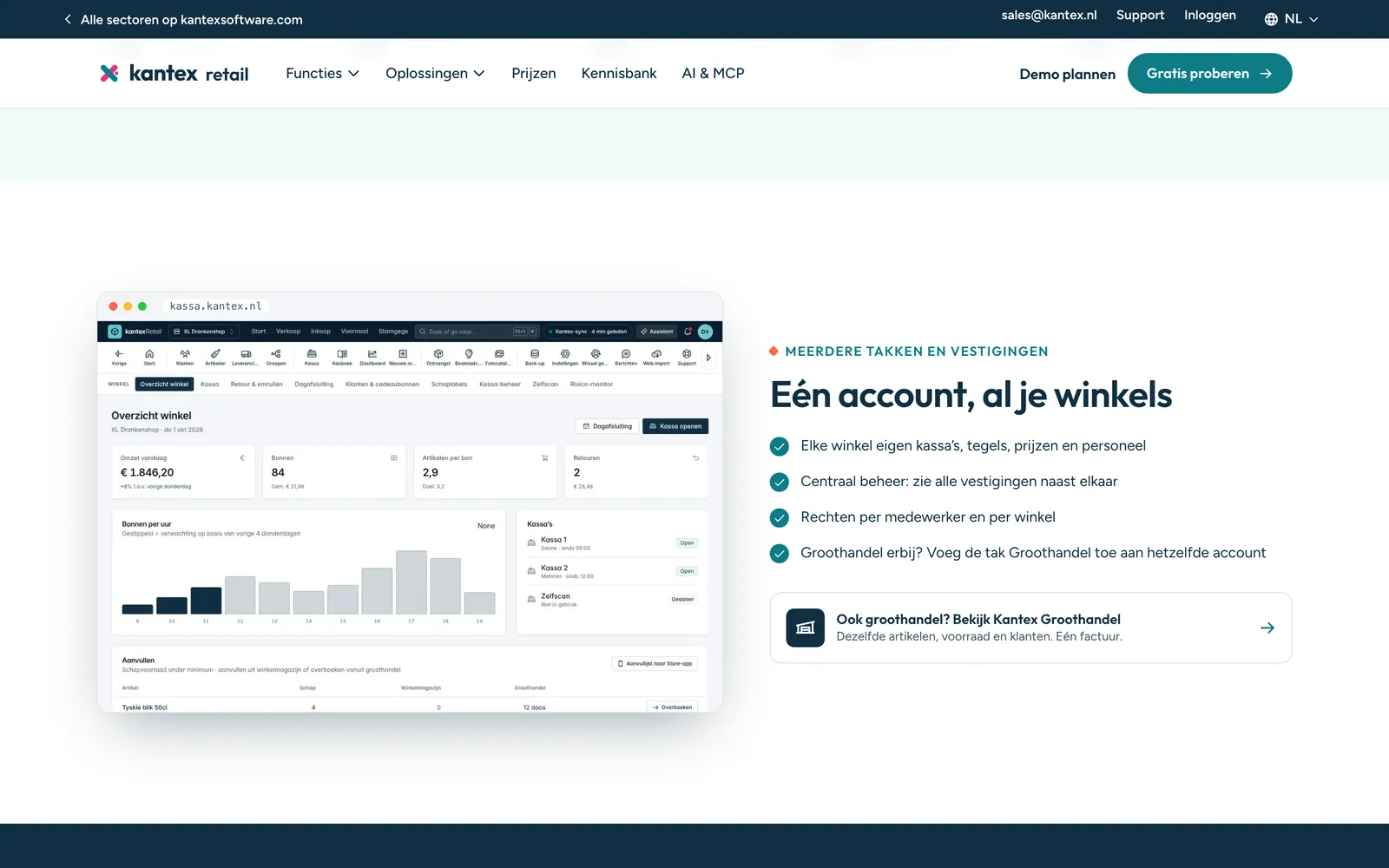This screenshot has height=868, width=1389.
Task: Open the Kasboek toolbar icon
Action: [342, 354]
